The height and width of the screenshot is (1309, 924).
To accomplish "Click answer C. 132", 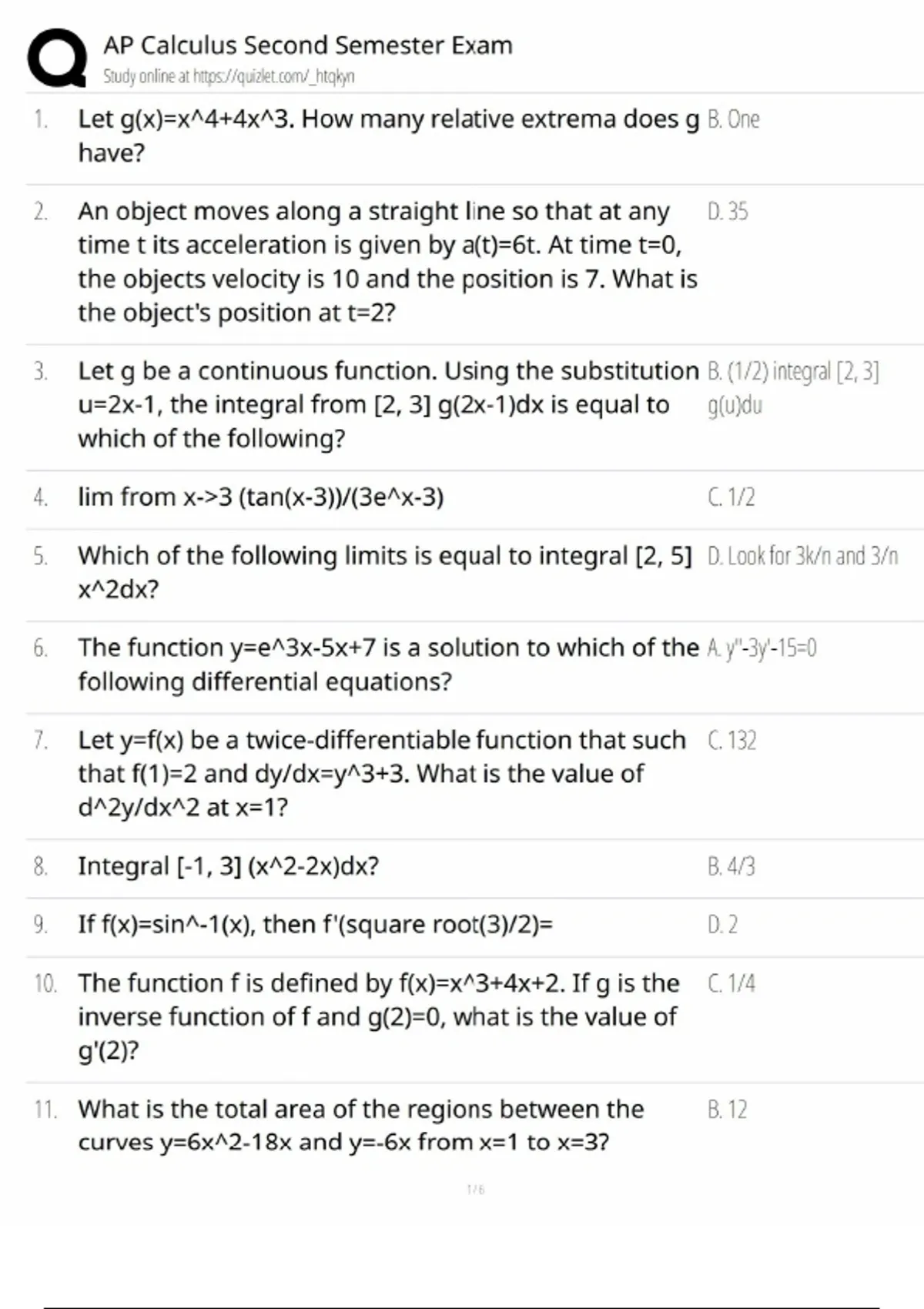I will [731, 741].
